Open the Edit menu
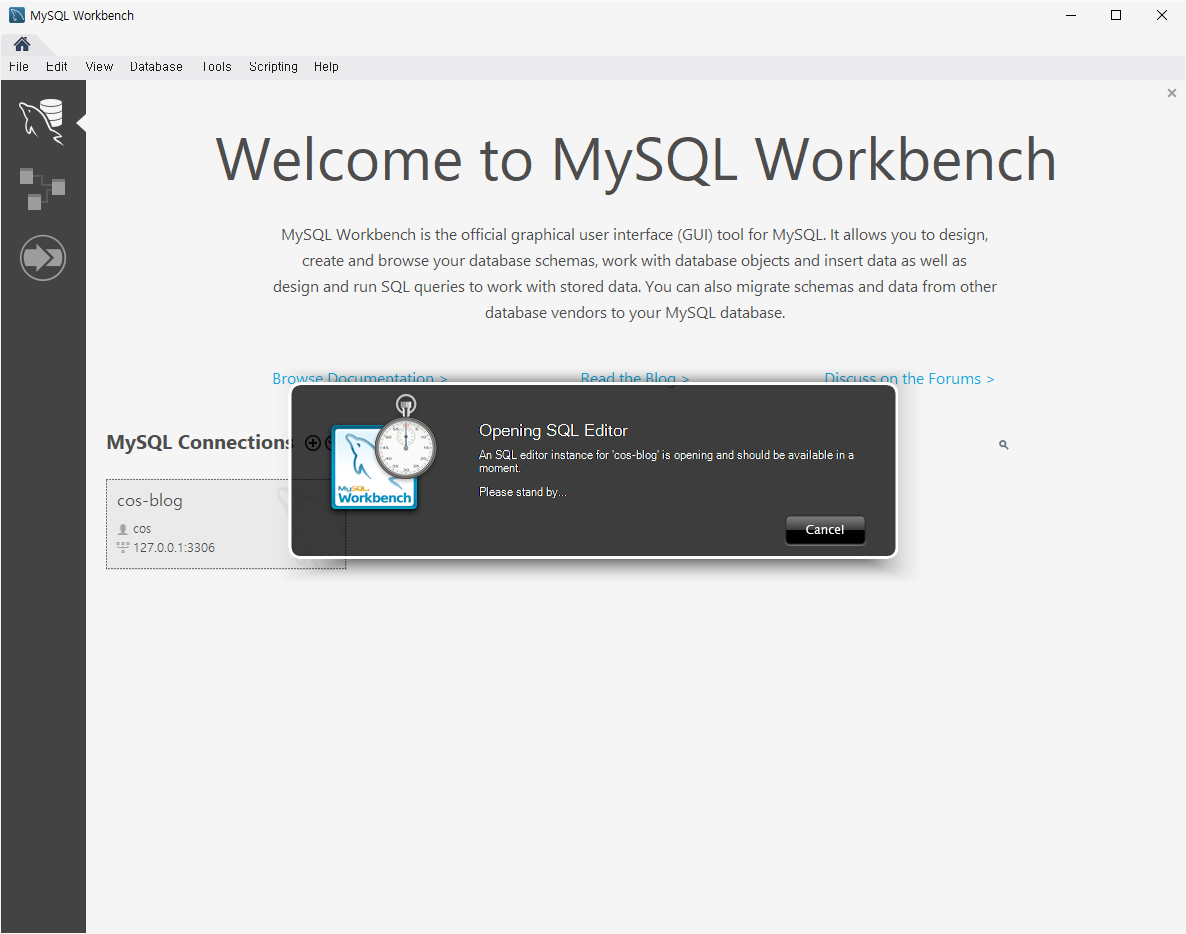Screen dimensions: 1186x934 (x=57, y=67)
